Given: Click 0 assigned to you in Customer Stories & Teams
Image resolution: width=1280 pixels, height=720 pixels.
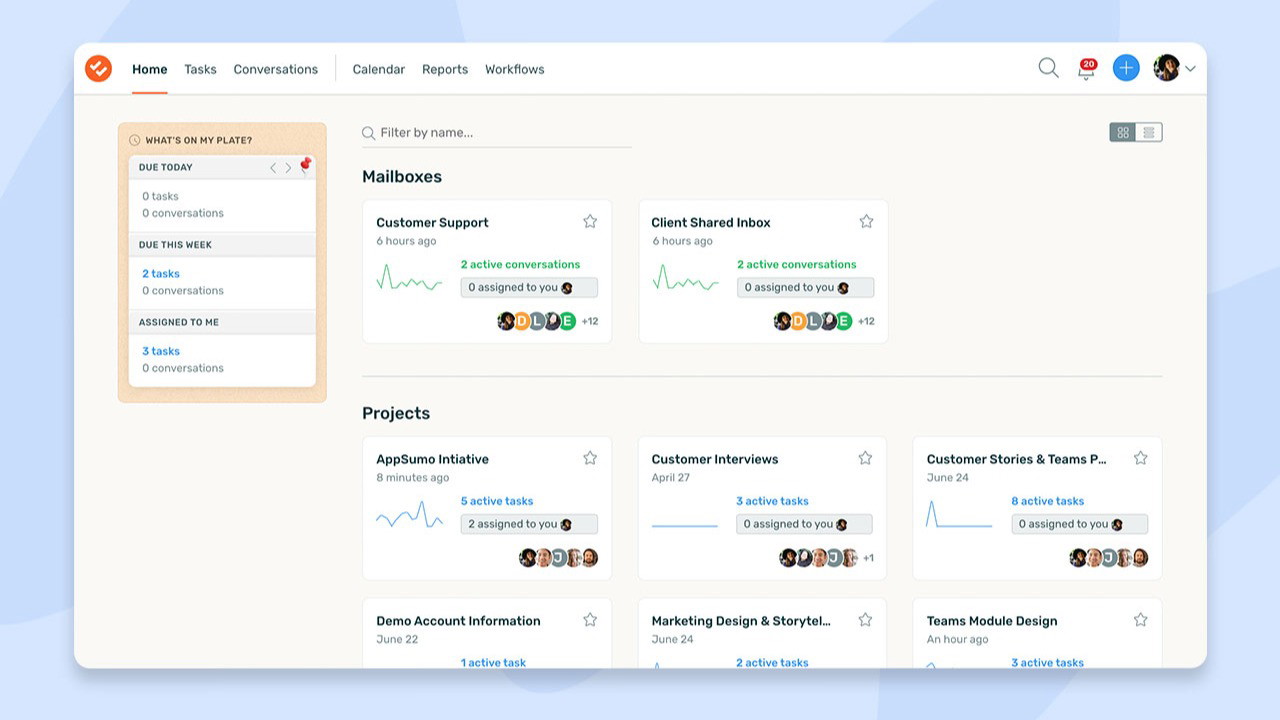Looking at the screenshot, I should click(x=1079, y=524).
